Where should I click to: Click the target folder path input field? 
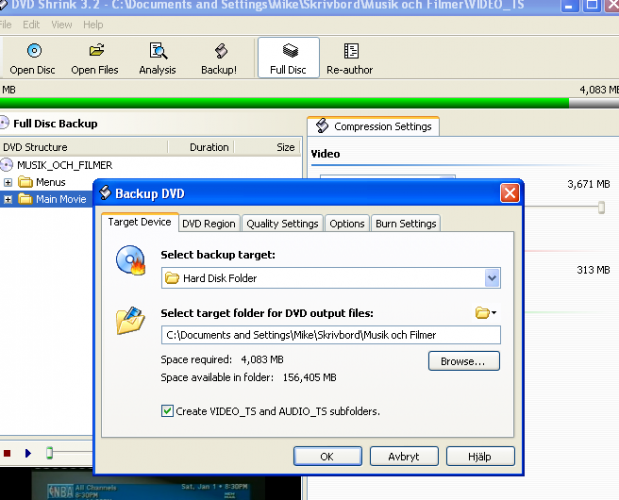(x=330, y=335)
